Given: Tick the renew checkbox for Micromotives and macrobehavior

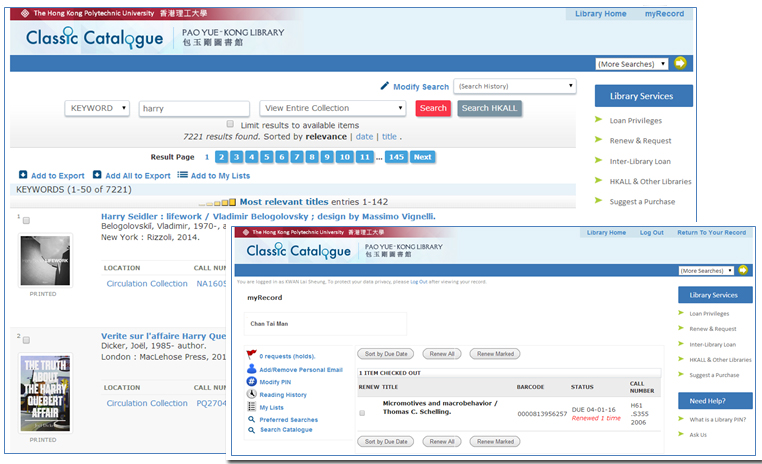Looking at the screenshot, I should 362,413.
